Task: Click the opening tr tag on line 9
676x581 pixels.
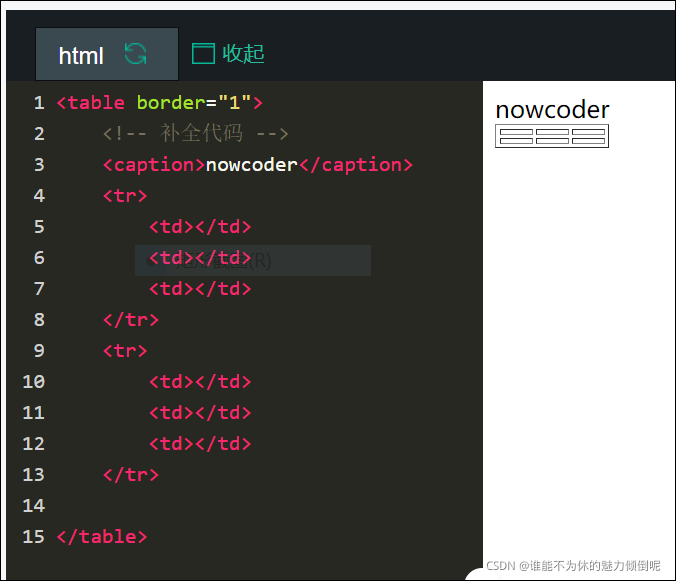Action: tap(125, 351)
